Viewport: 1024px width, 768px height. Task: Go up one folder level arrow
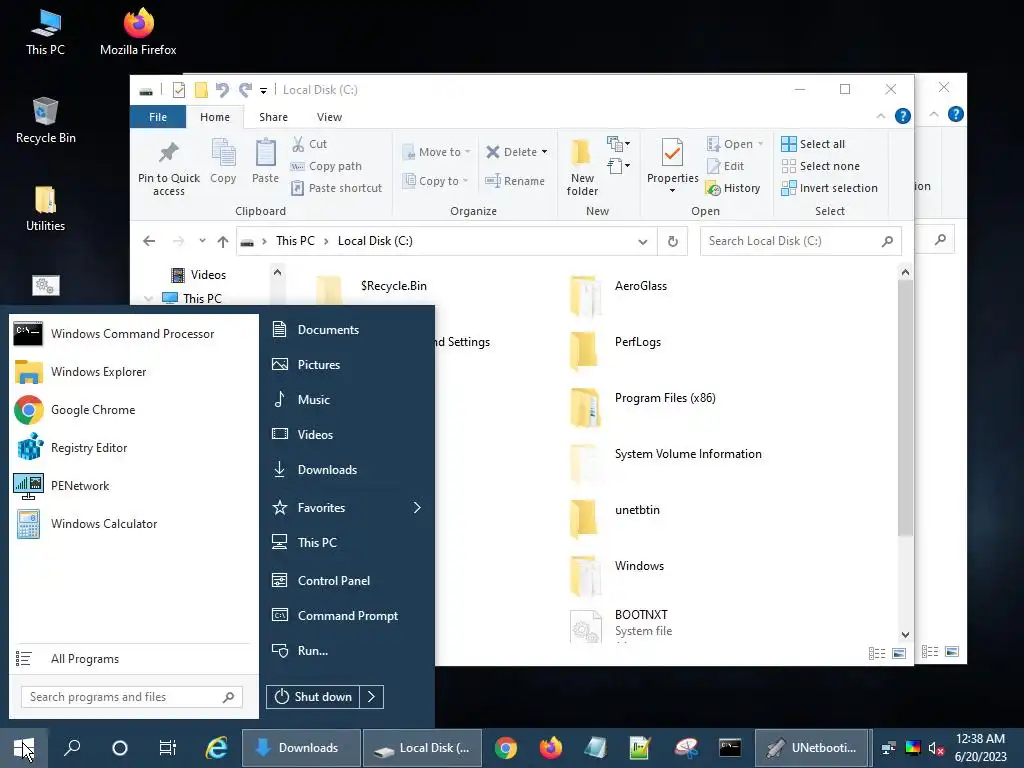[x=223, y=242]
